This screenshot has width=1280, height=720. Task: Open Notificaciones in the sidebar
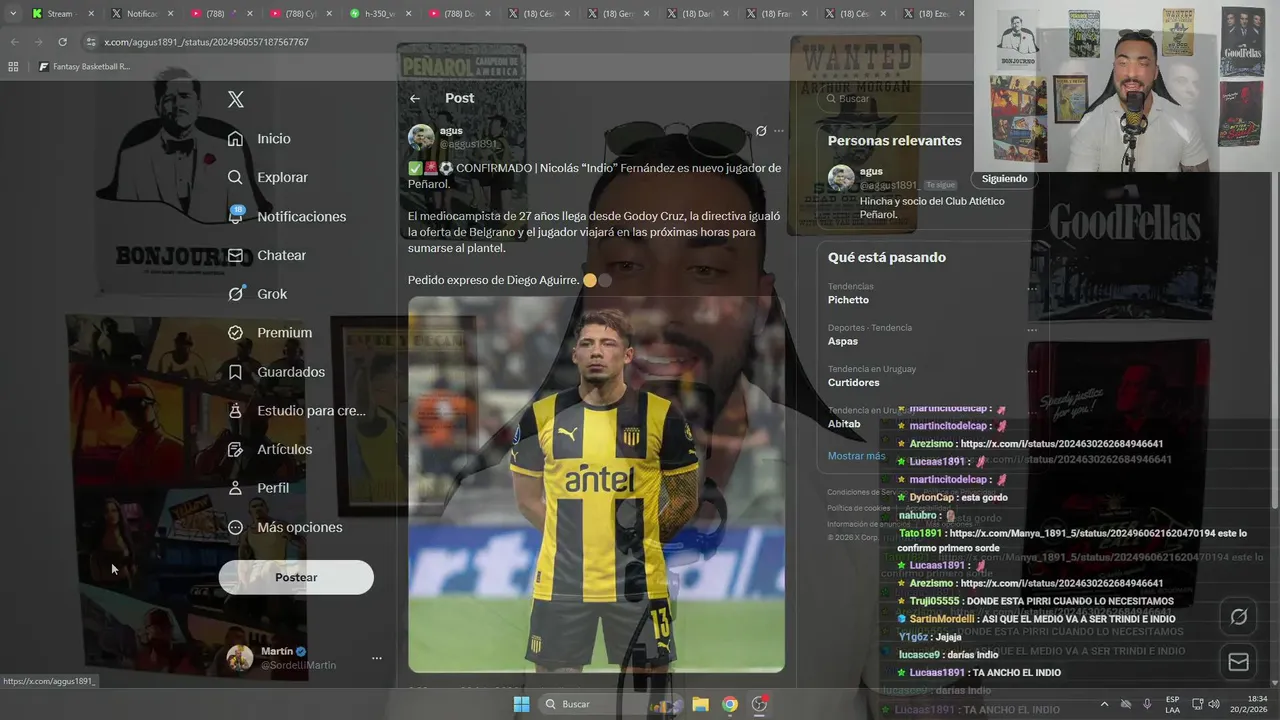coord(286,216)
